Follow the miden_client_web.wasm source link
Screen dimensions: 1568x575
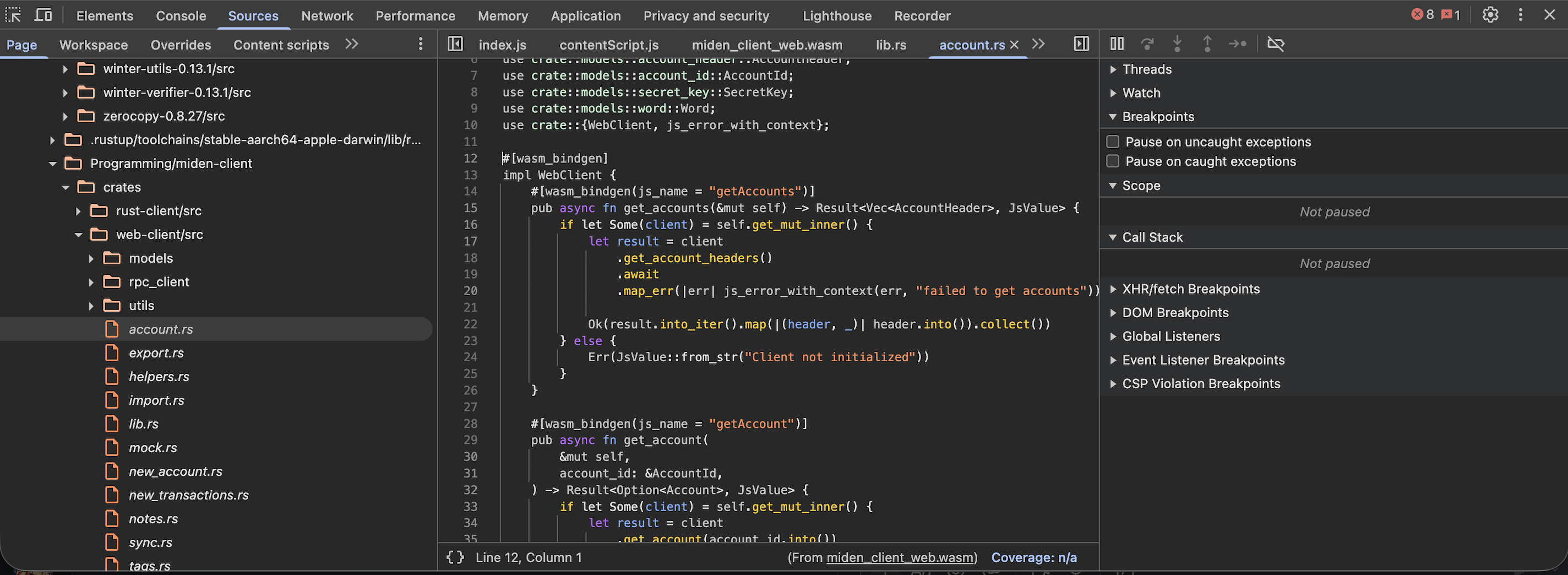900,557
